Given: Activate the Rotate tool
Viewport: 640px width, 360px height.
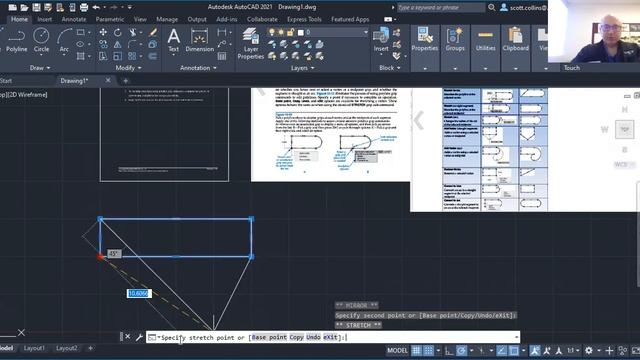Looking at the screenshot, I should (118, 32).
